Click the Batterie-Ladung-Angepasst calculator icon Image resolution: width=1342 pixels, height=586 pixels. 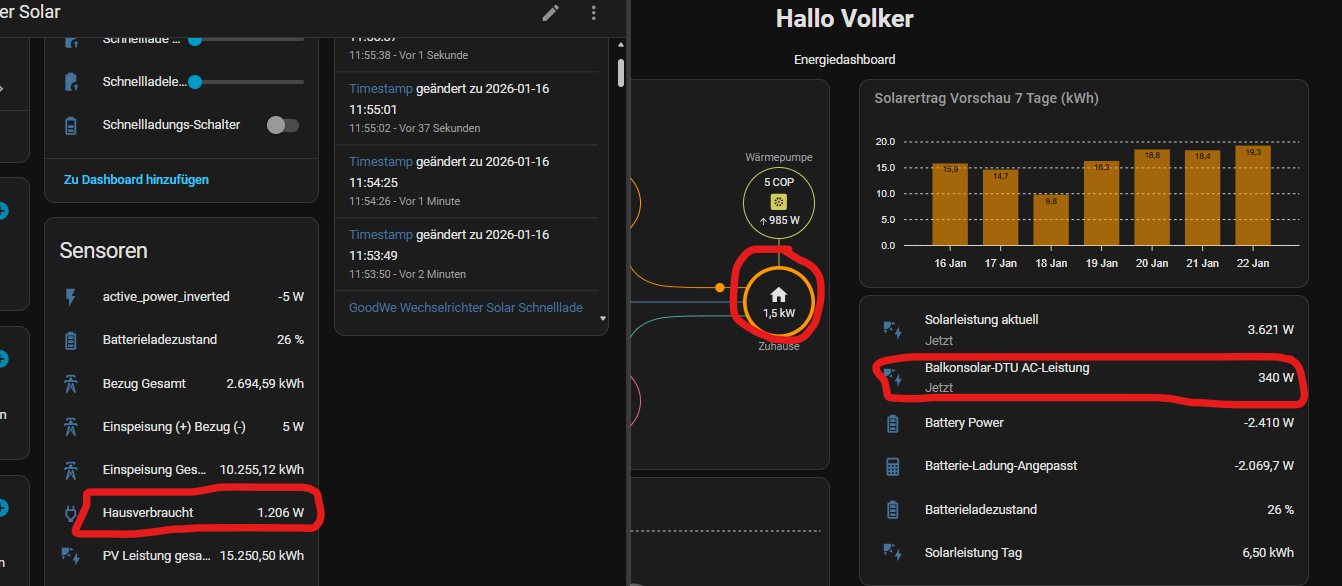click(893, 466)
